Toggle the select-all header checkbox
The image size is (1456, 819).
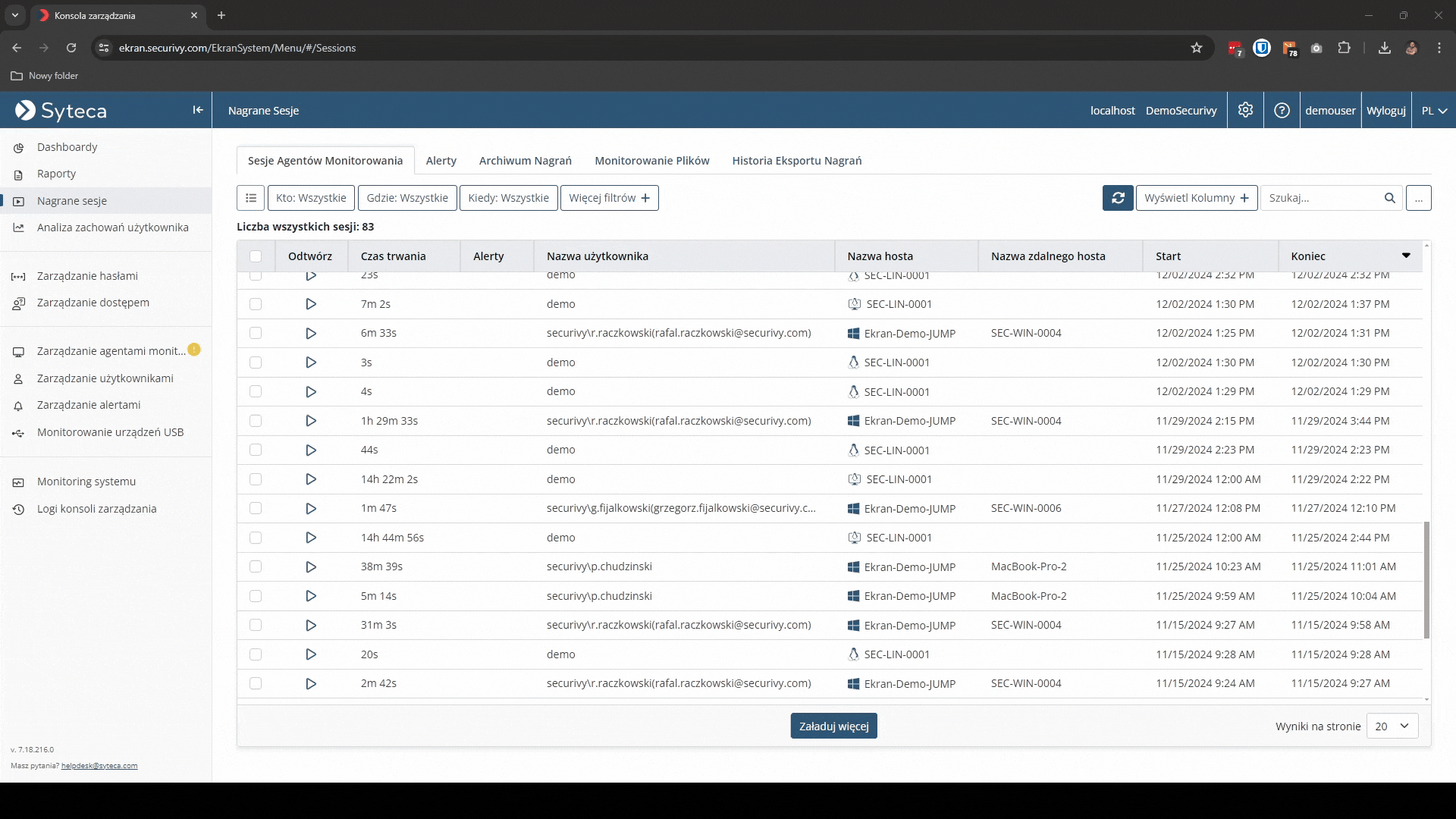tap(256, 256)
